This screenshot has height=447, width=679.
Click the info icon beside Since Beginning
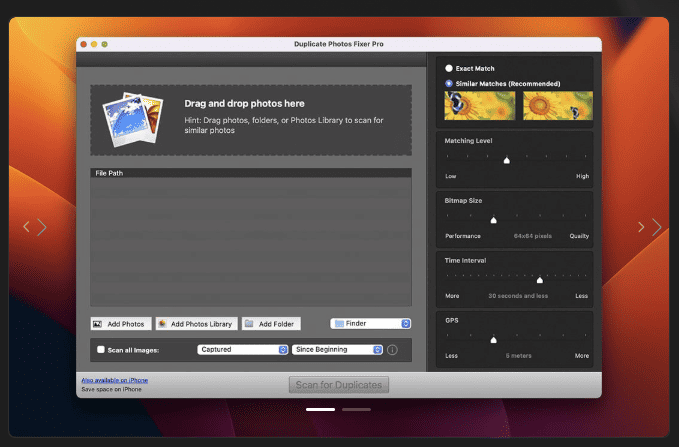click(392, 350)
